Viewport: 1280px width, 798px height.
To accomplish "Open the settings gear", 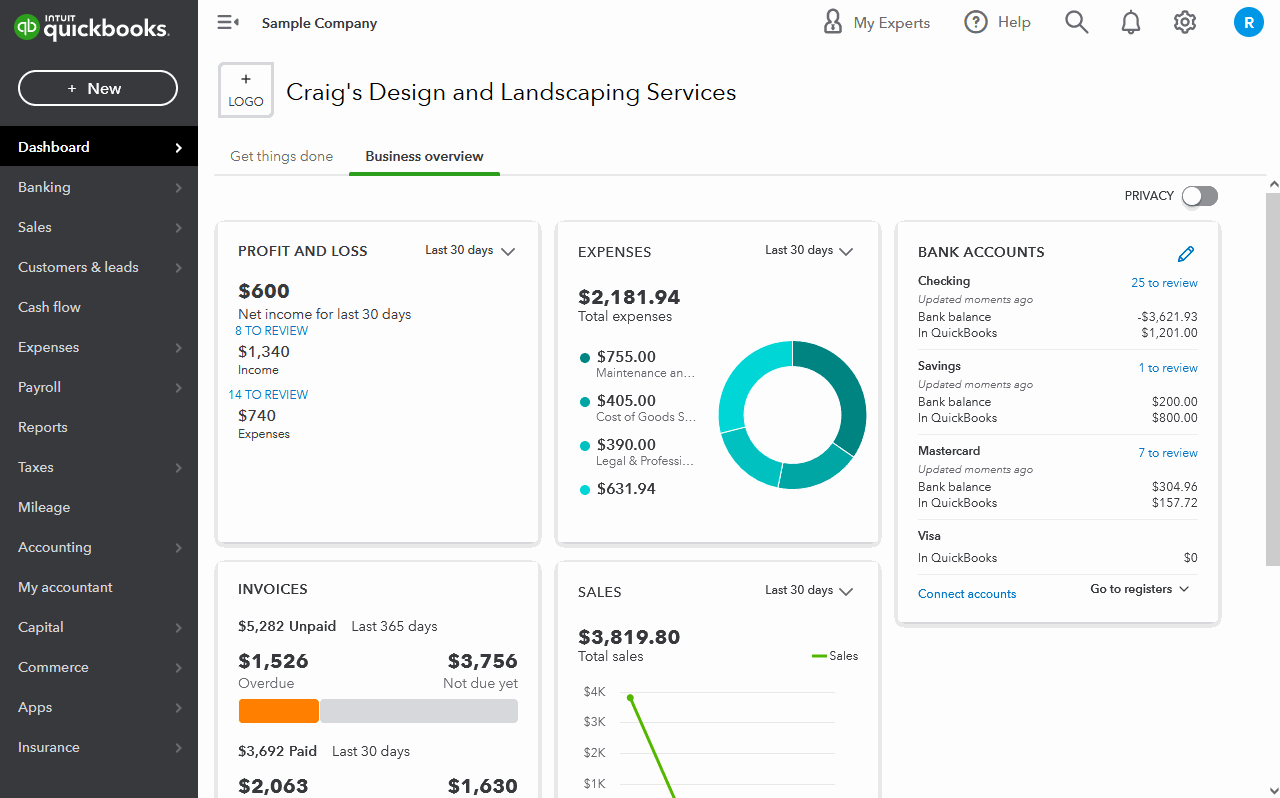I will point(1185,22).
